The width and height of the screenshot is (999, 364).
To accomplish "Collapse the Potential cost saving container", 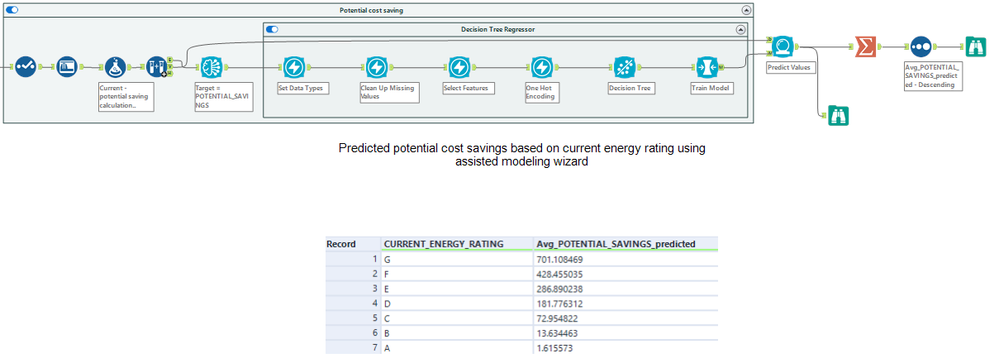I will click(x=746, y=10).
